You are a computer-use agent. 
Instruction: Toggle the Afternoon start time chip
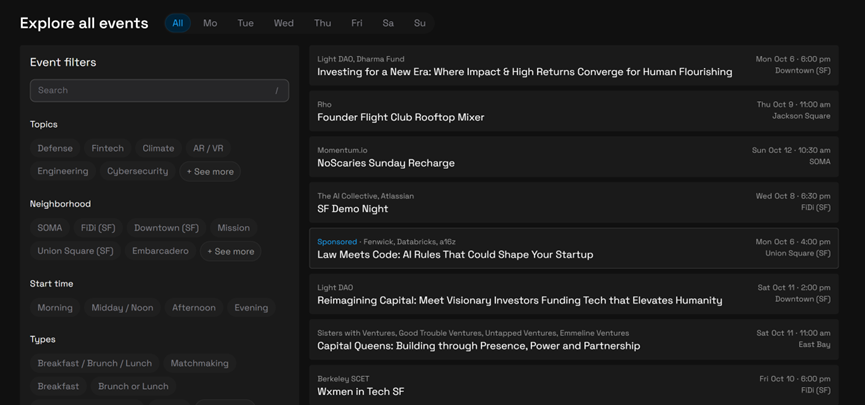coord(194,308)
